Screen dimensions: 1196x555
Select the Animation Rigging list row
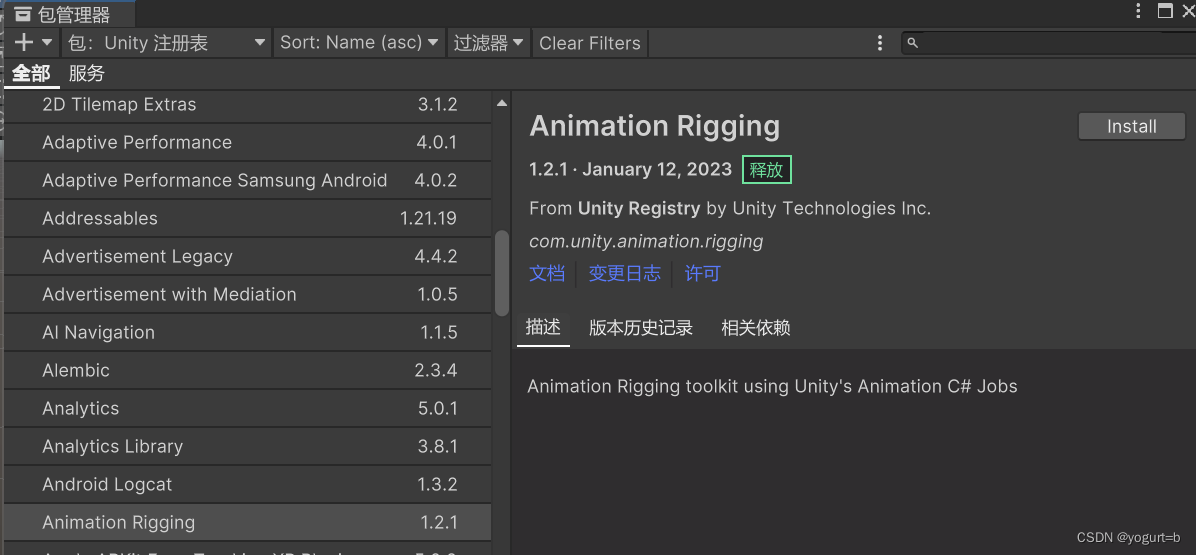click(x=248, y=523)
